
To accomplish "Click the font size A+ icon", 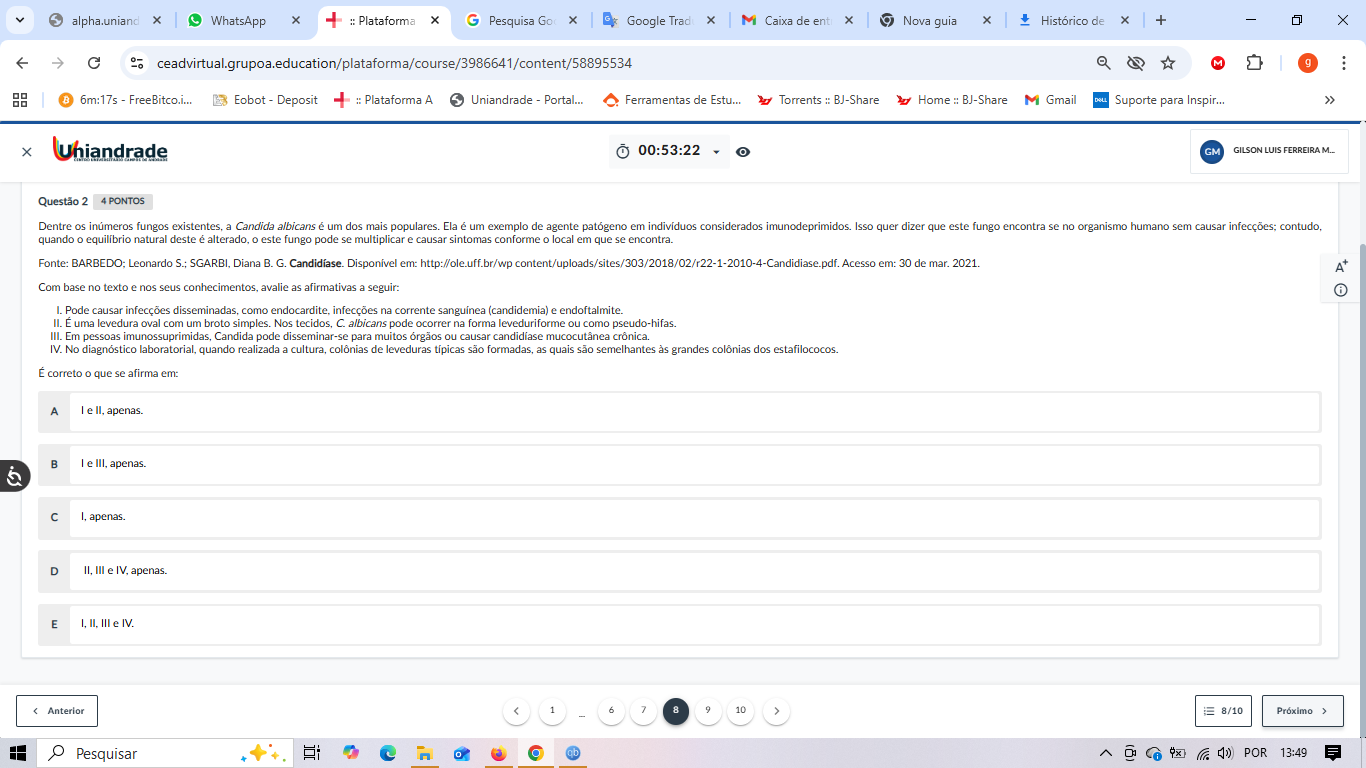I will point(1341,266).
